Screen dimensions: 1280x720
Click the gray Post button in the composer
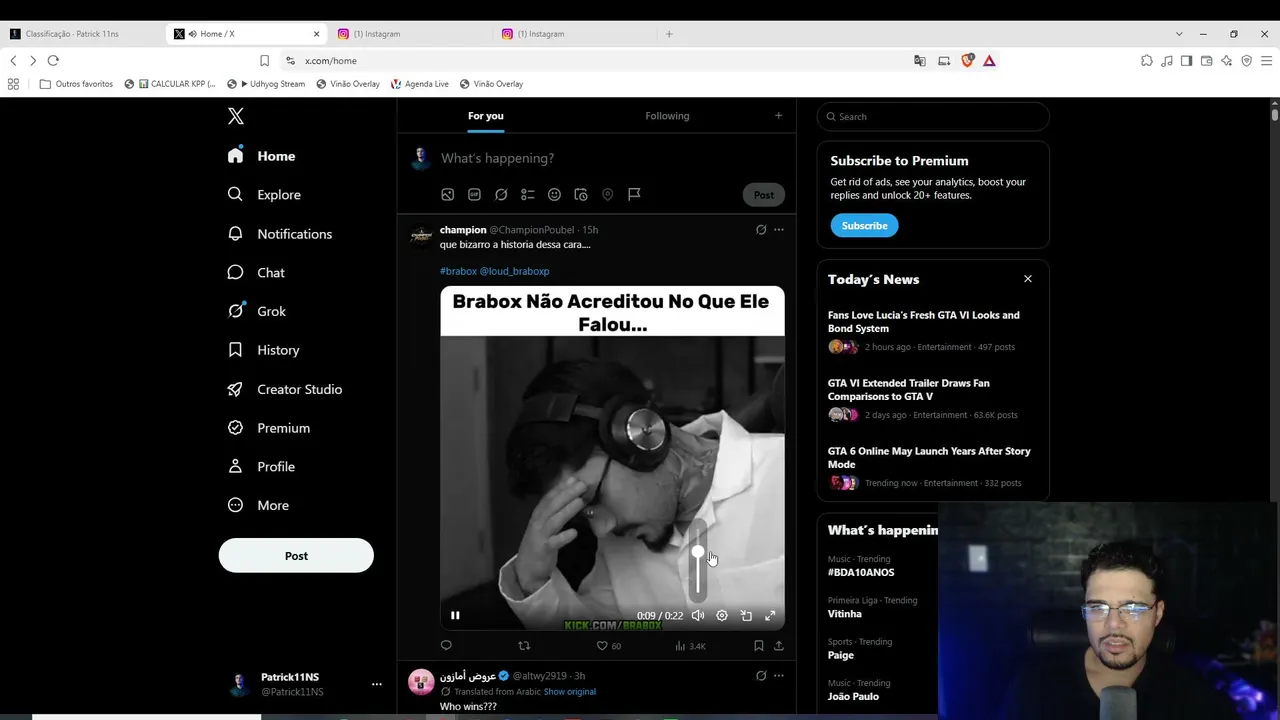[x=764, y=195]
